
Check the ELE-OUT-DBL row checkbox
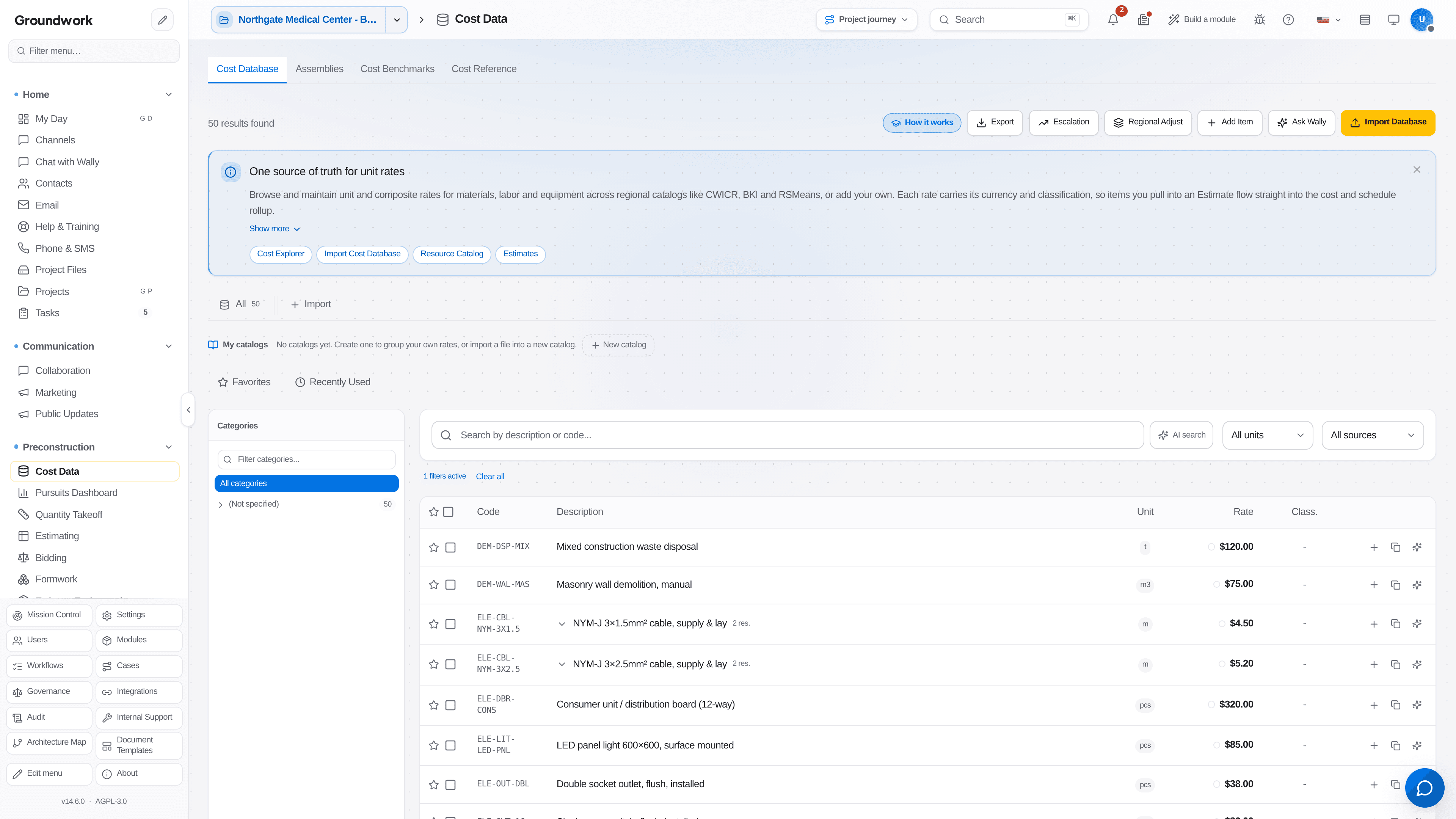pyautogui.click(x=450, y=784)
